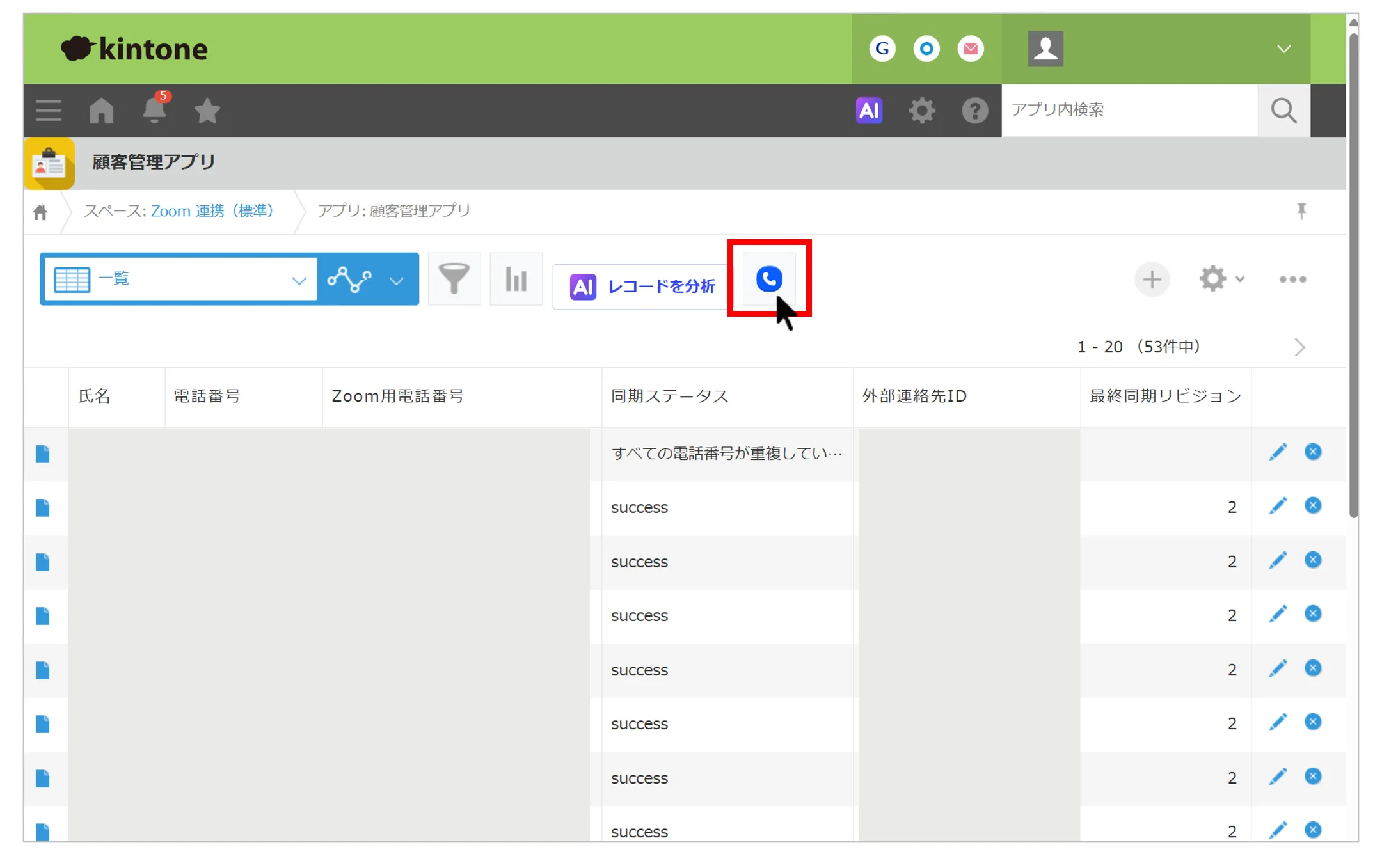Click the 1 - 20（53件中） record count text
Viewport: 1398px width, 868px height.
tap(1139, 347)
